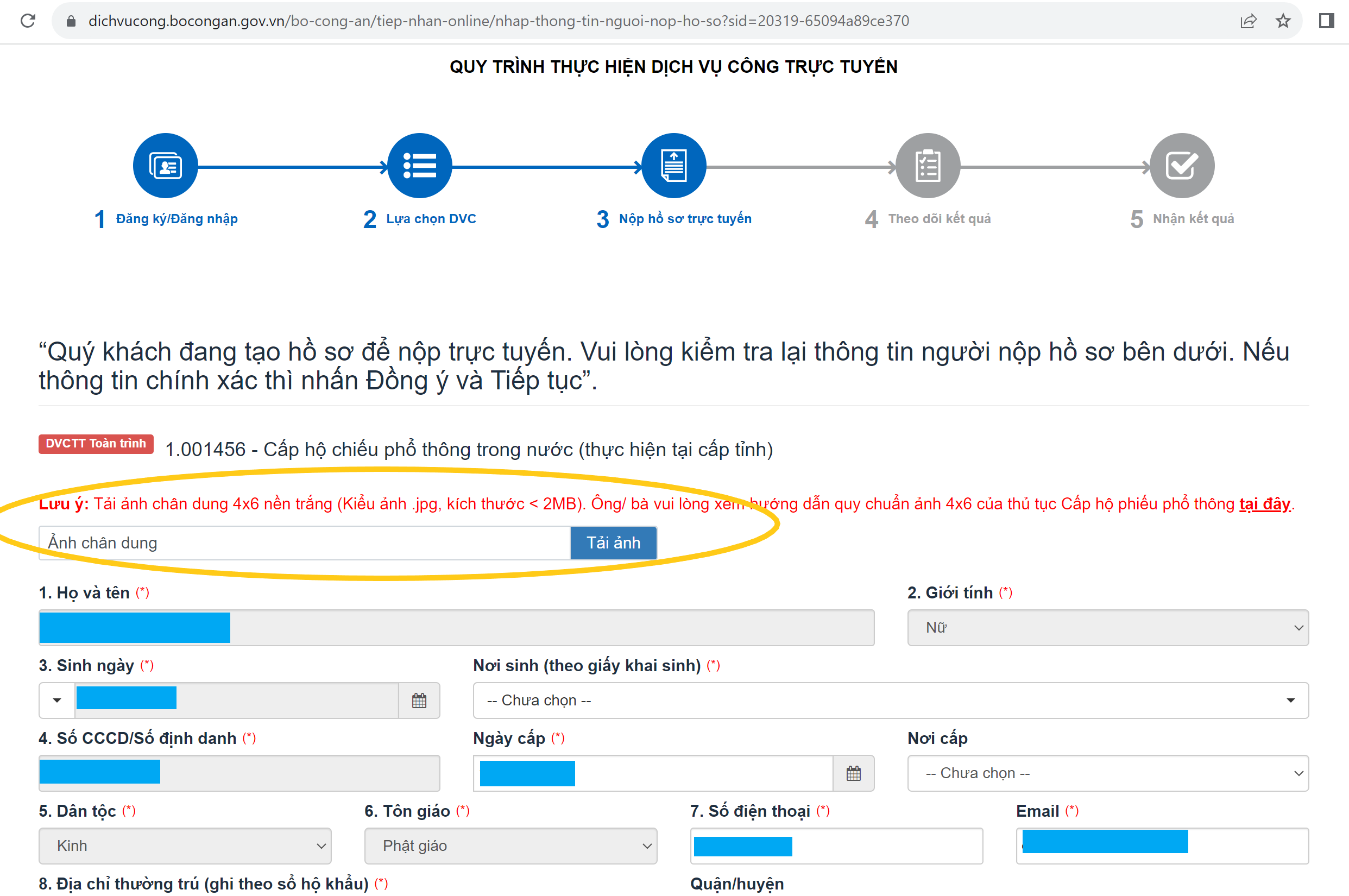Expand the Nơi sinh dropdown
The image size is (1349, 896).
[890, 700]
